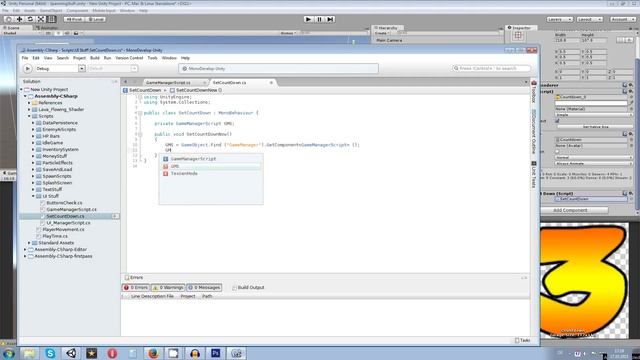Open the Project menu in MonoDevelop
Viewport: 640px width, 360px height.
point(79,58)
